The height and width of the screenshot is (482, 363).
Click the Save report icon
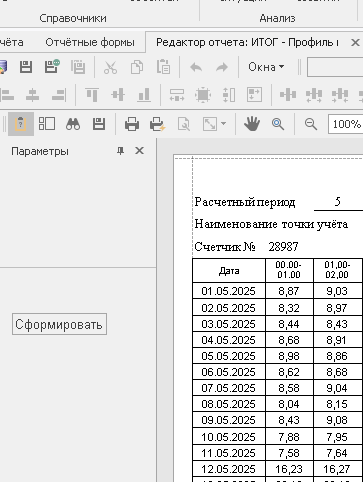[26, 67]
